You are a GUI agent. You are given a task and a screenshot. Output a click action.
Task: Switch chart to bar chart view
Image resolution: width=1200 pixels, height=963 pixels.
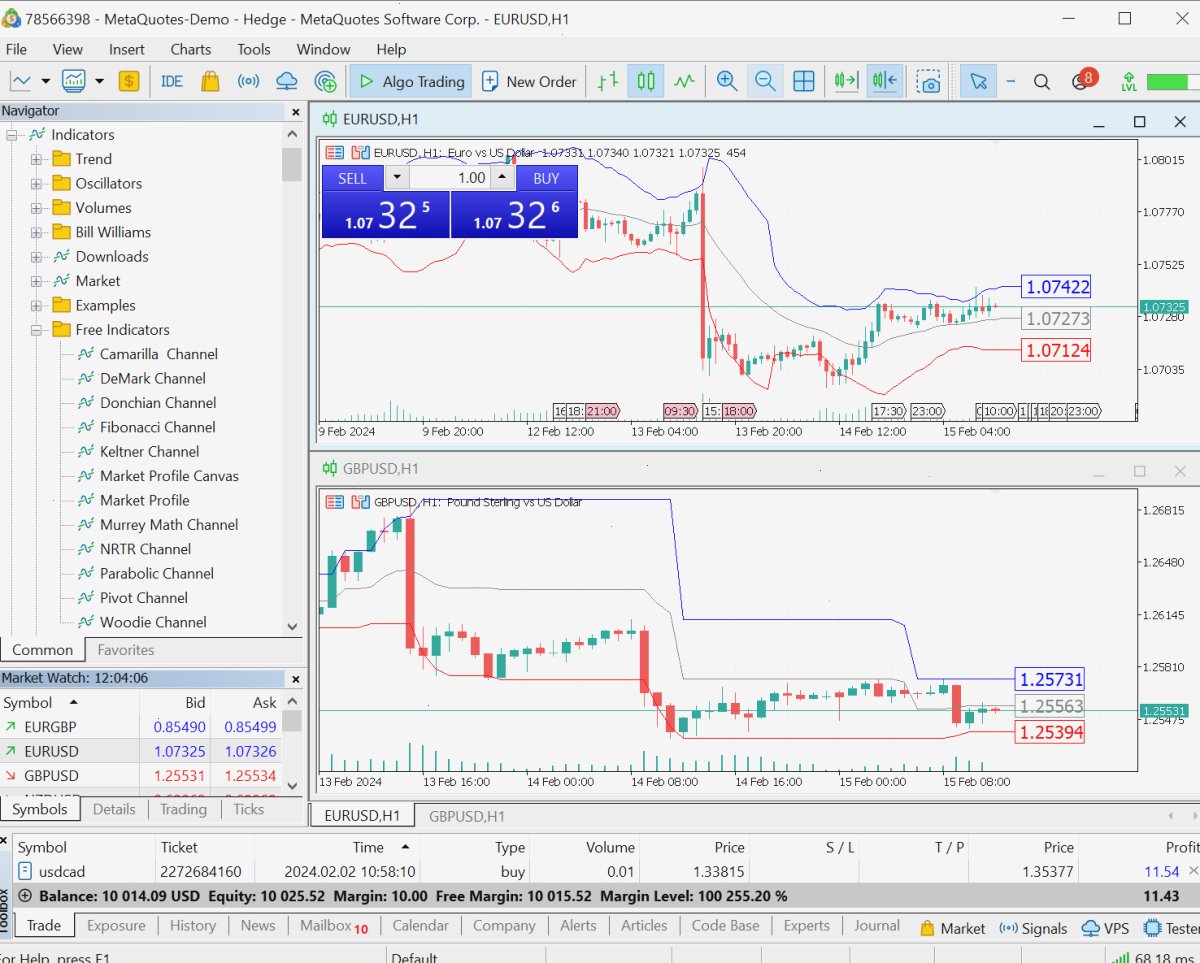click(607, 81)
